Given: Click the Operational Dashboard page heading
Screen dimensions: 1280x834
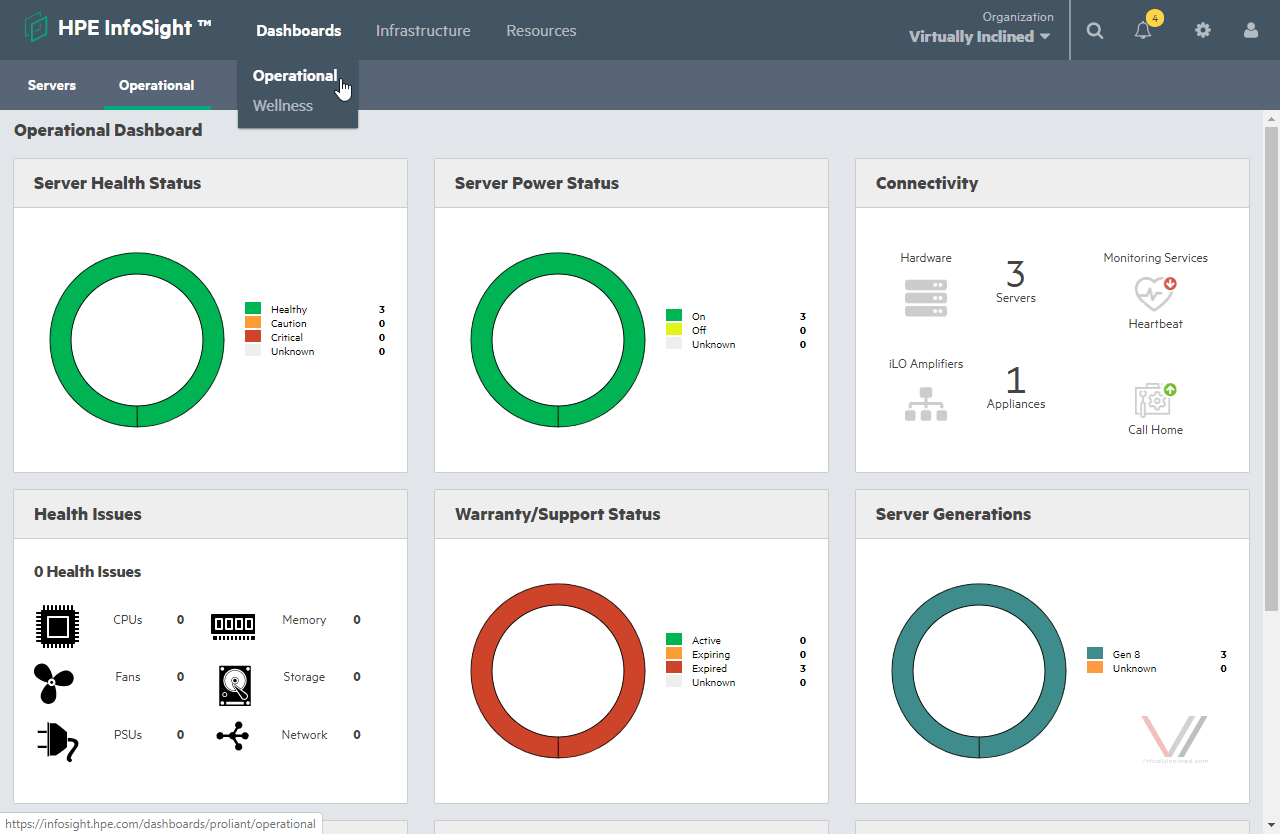Looking at the screenshot, I should 108,130.
